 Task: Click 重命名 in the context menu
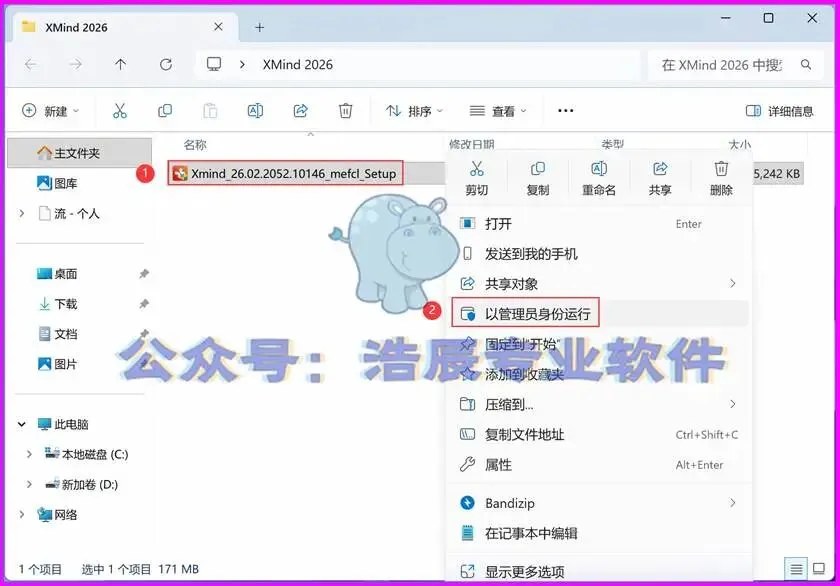[598, 178]
